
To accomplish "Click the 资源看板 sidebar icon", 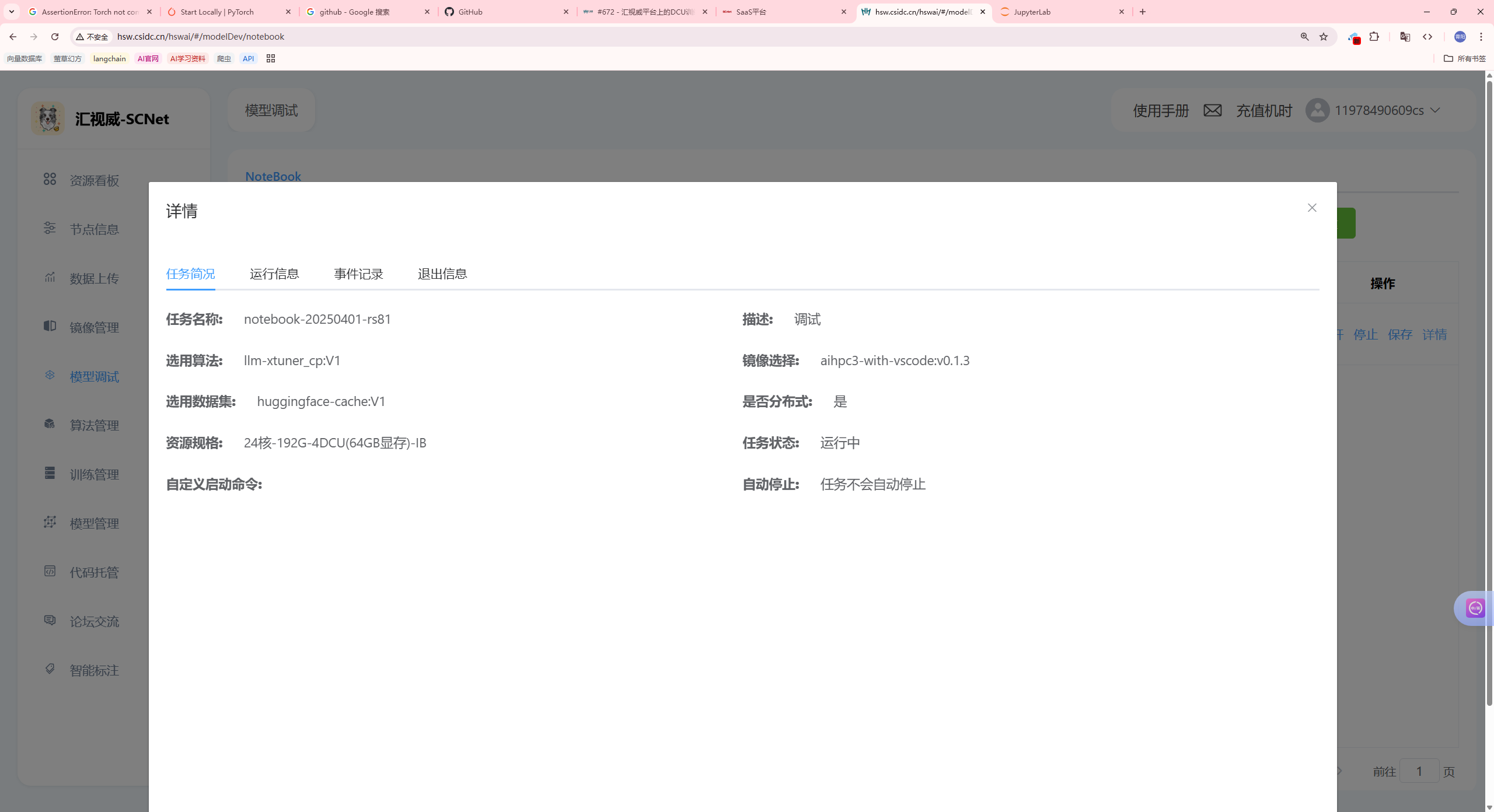I will pos(50,179).
